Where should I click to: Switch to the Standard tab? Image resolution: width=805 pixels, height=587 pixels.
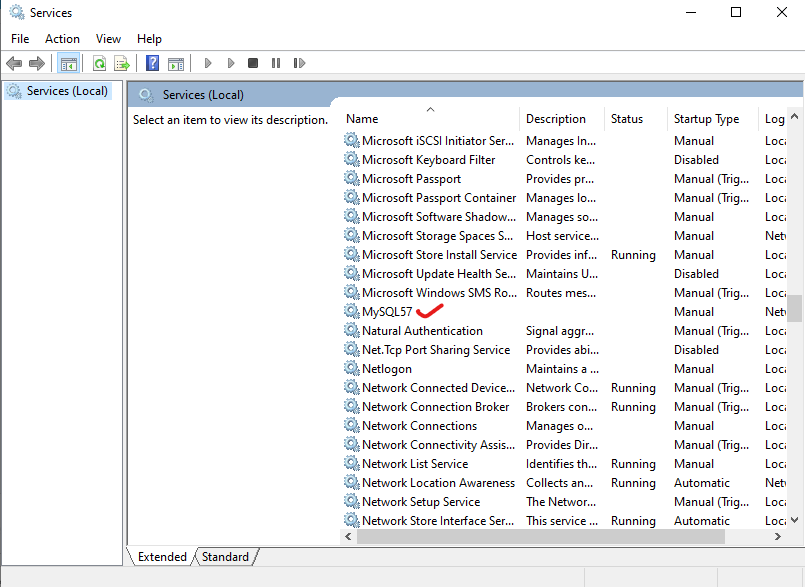pos(225,557)
